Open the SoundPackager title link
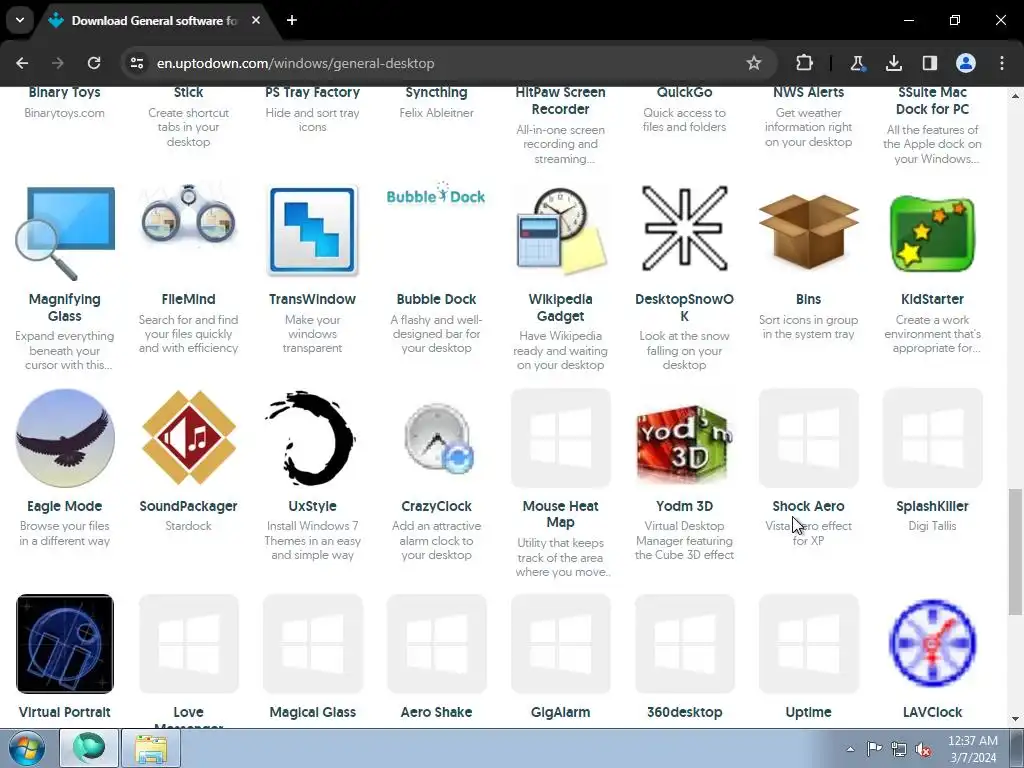 coord(188,506)
